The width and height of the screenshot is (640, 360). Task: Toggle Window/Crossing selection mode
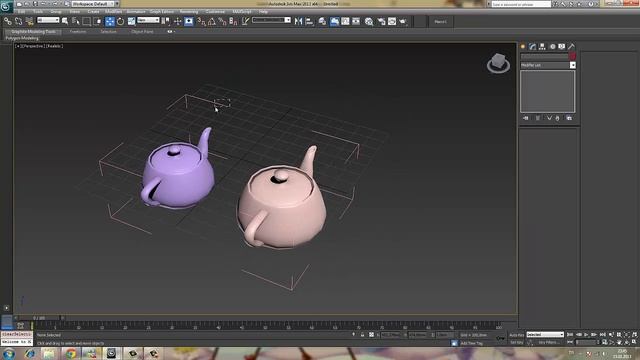[98, 21]
